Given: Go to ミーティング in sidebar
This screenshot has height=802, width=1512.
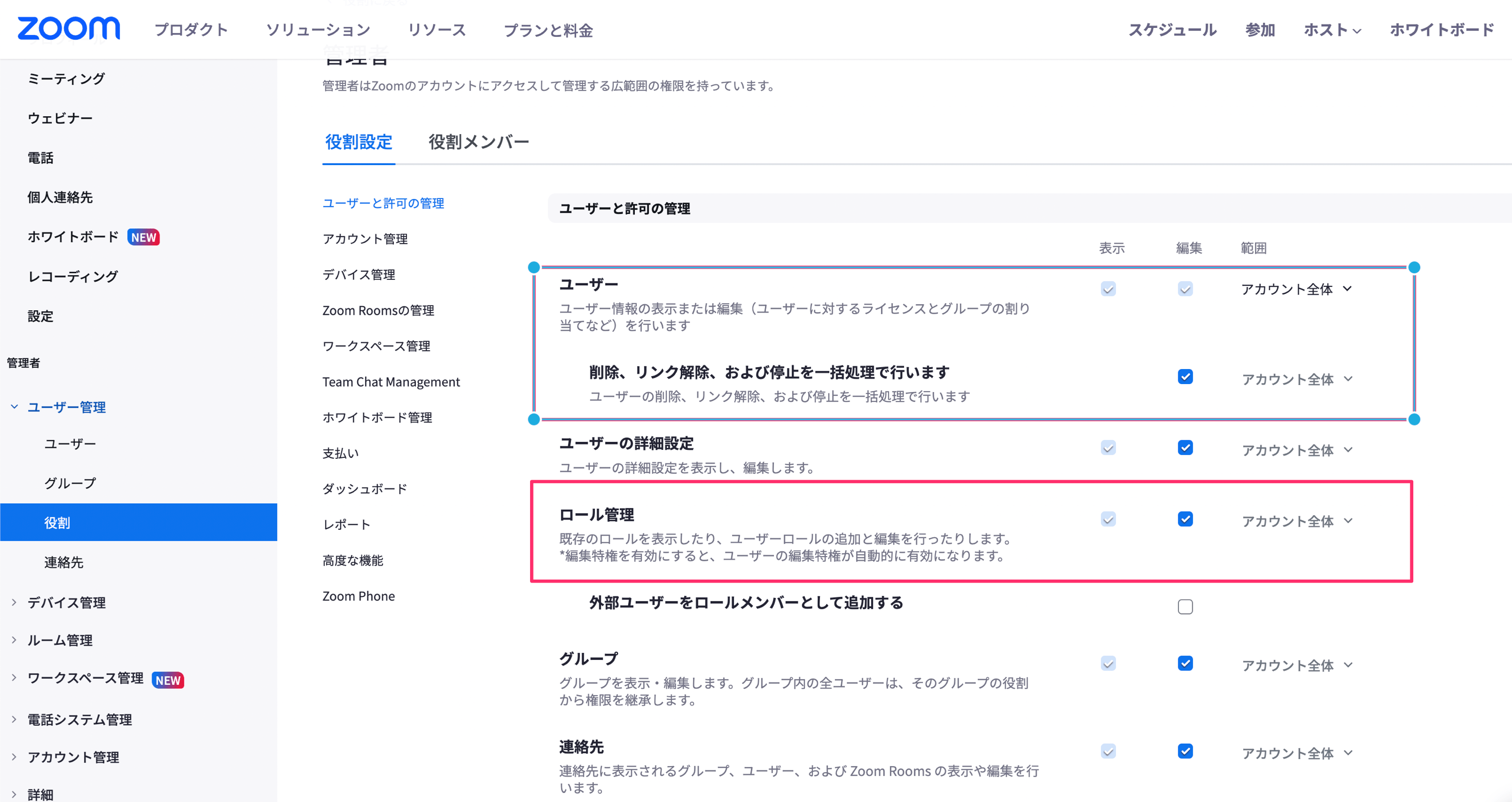Looking at the screenshot, I should click(x=66, y=79).
